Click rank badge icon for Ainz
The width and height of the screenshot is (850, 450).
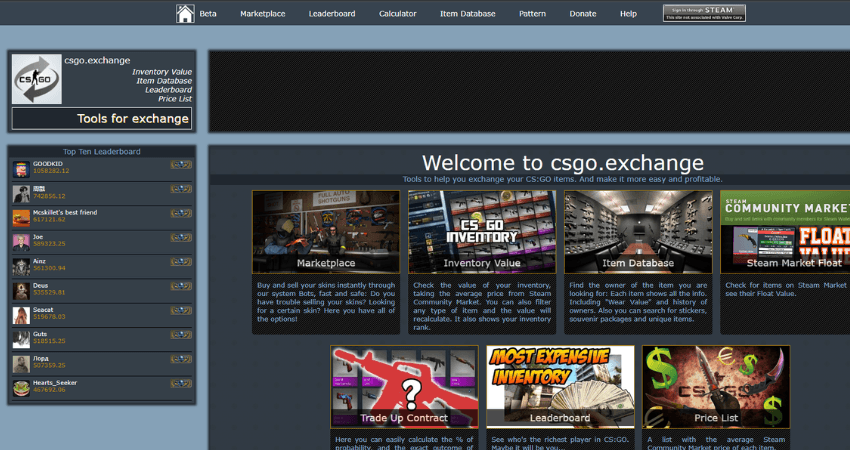pyautogui.click(x=181, y=262)
